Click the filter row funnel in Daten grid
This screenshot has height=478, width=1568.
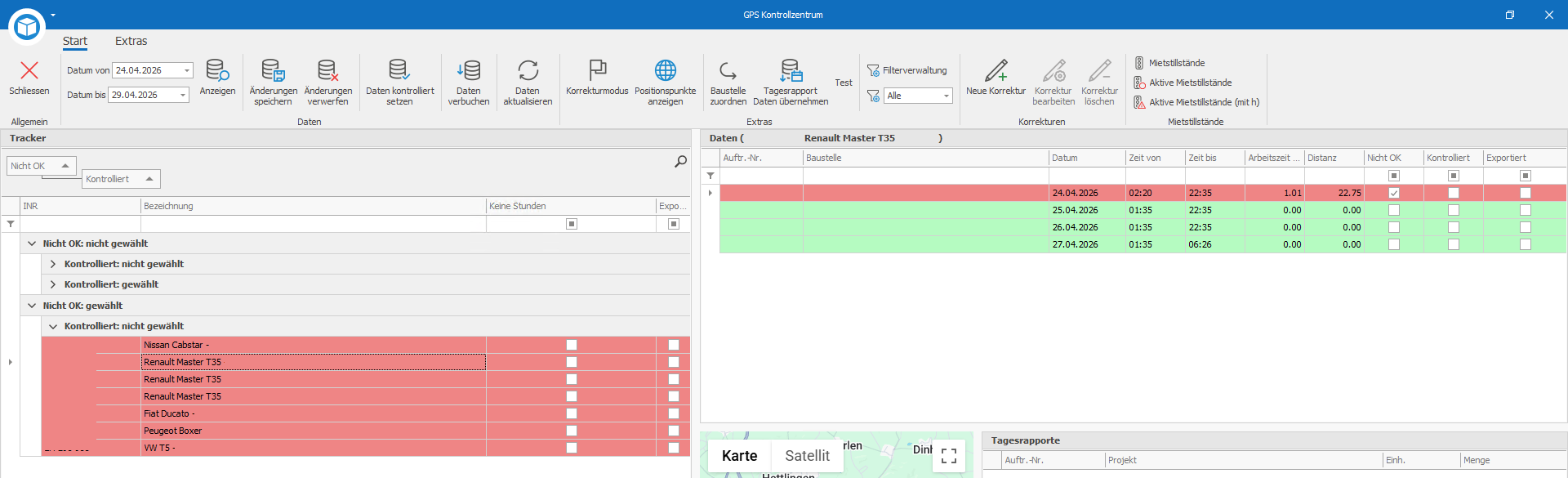coord(710,176)
